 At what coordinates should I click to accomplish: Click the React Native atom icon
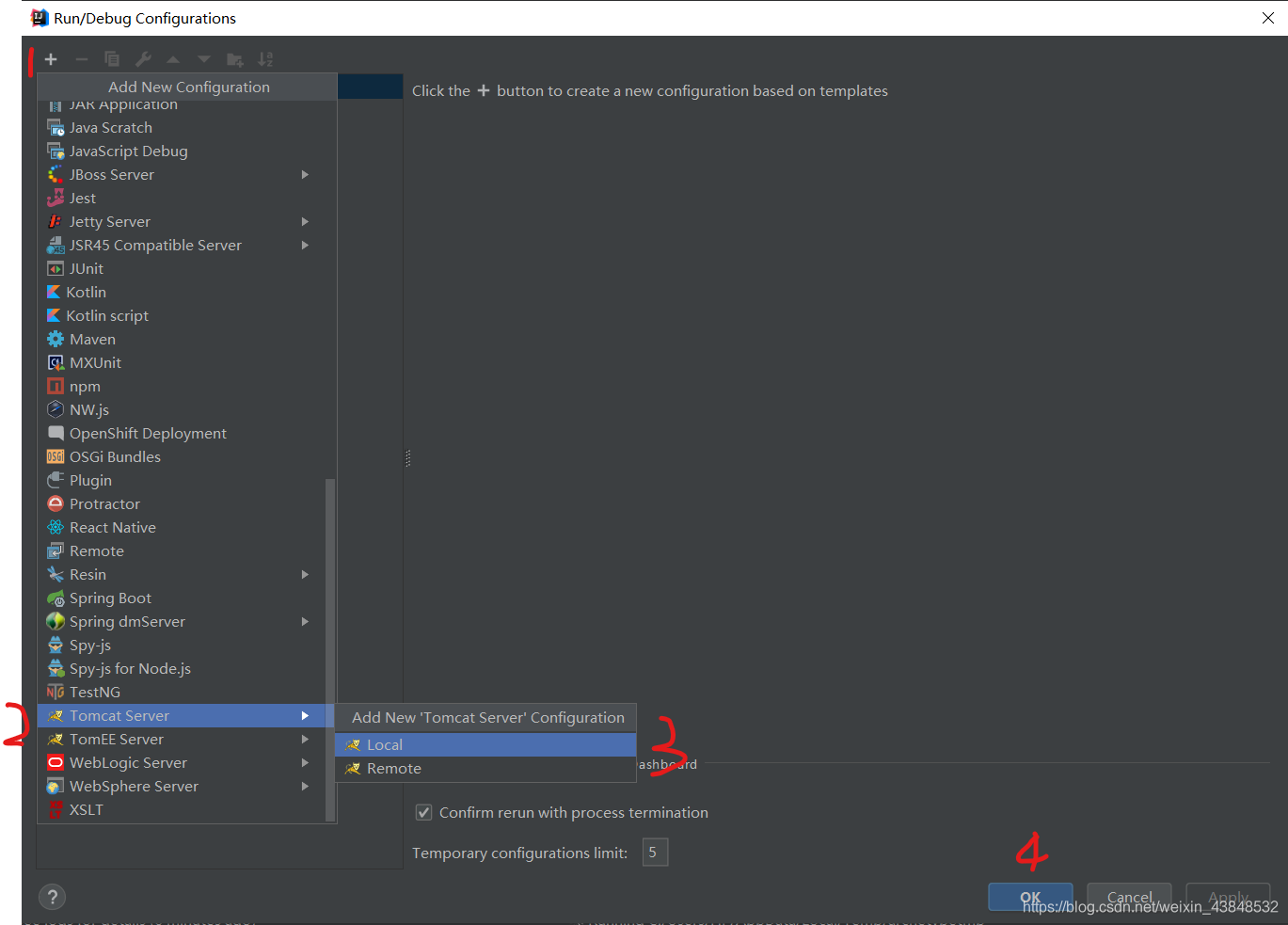click(56, 527)
